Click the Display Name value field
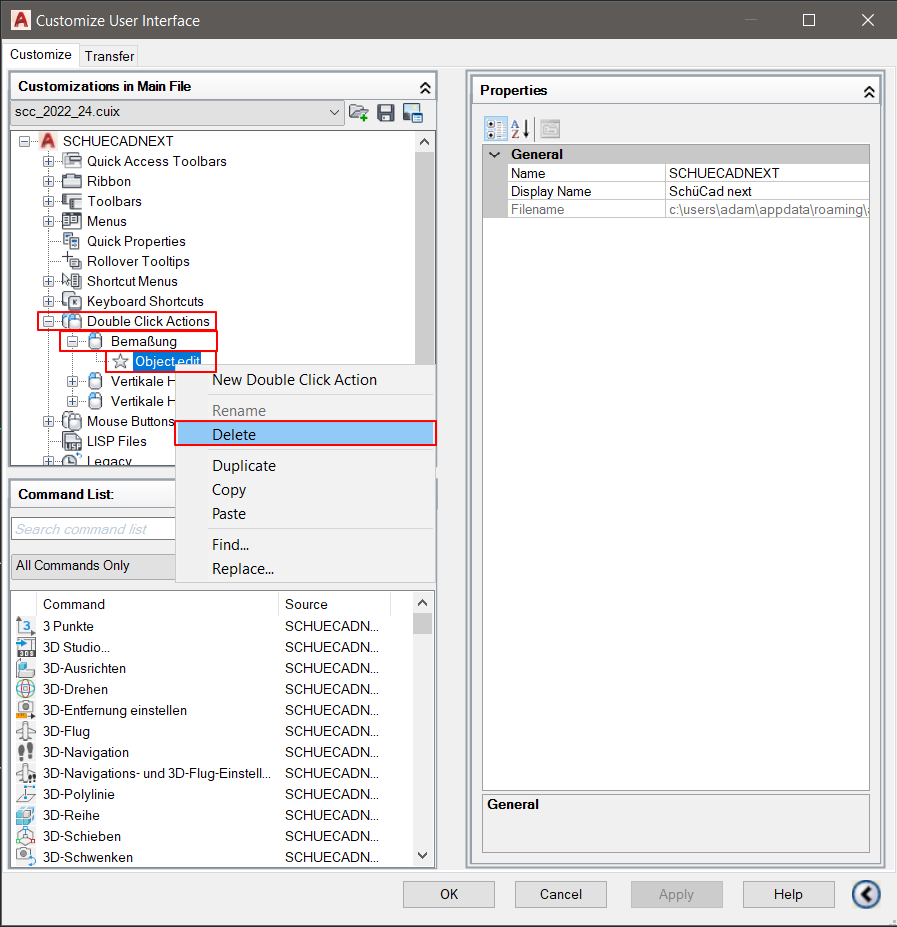 (766, 191)
